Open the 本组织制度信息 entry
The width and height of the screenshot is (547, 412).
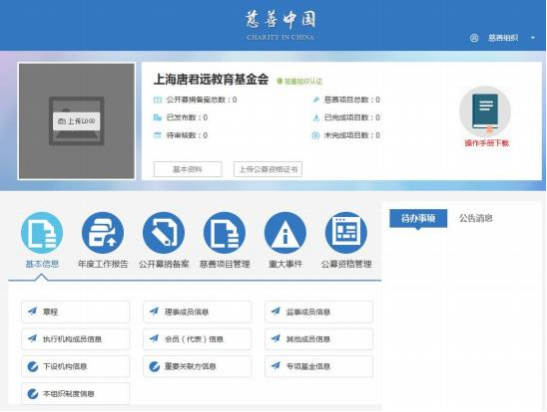(x=76, y=394)
